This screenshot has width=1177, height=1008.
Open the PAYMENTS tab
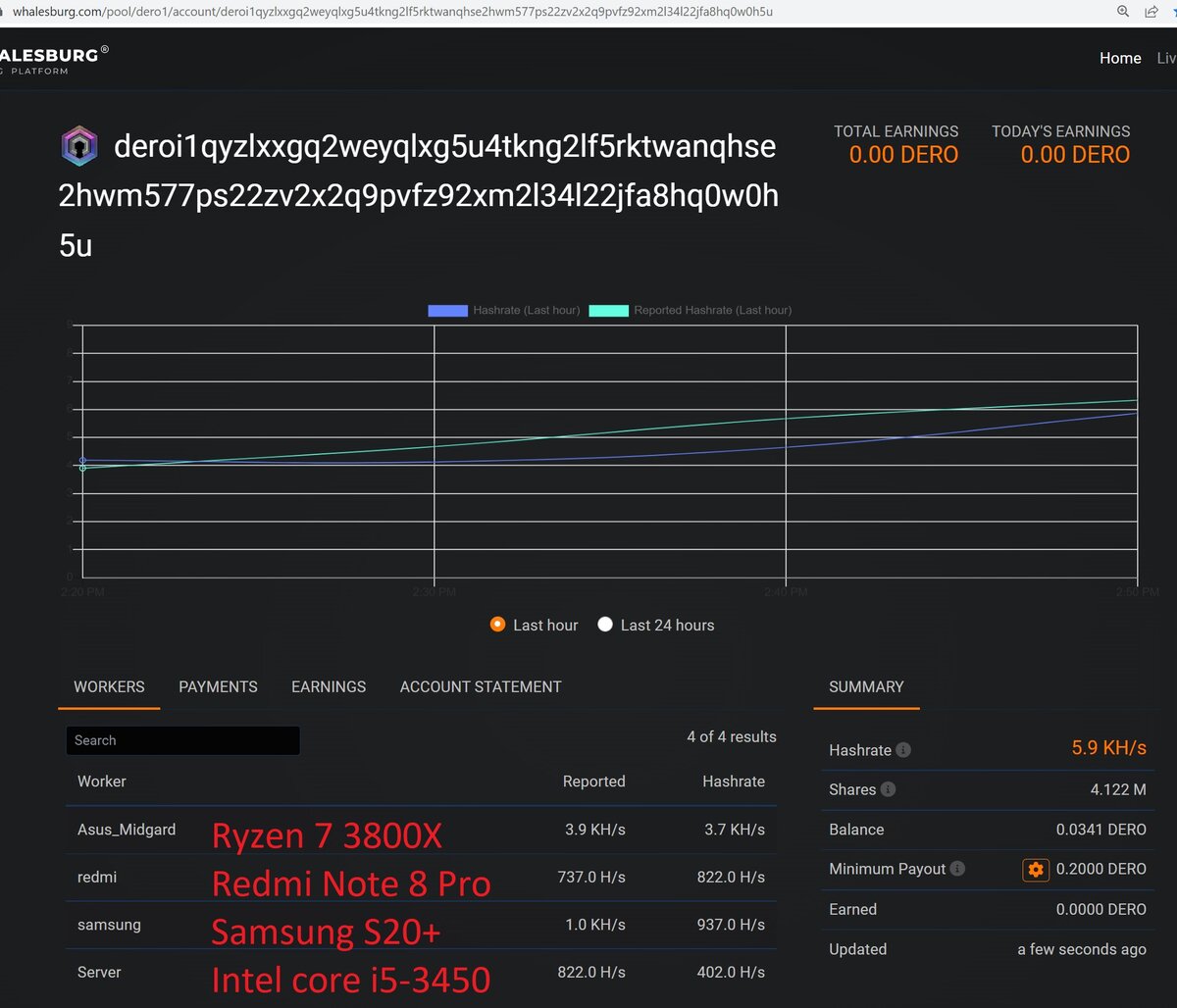pyautogui.click(x=218, y=687)
